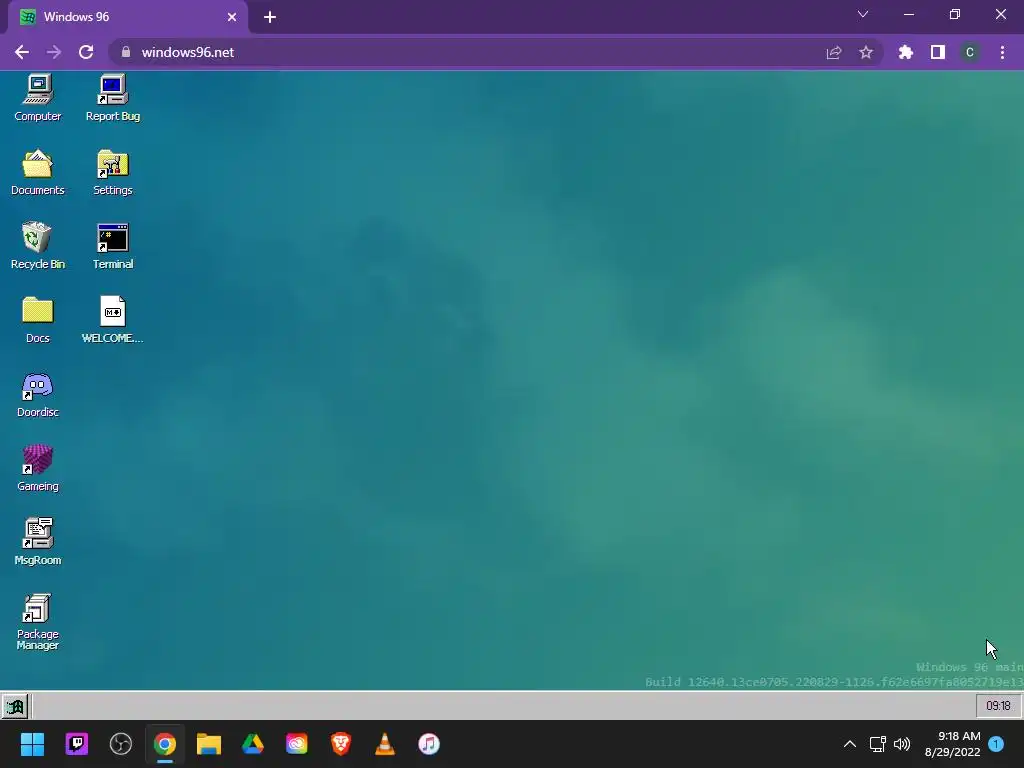Open Google Drive from the taskbar
Image resolution: width=1024 pixels, height=768 pixels.
tap(253, 744)
